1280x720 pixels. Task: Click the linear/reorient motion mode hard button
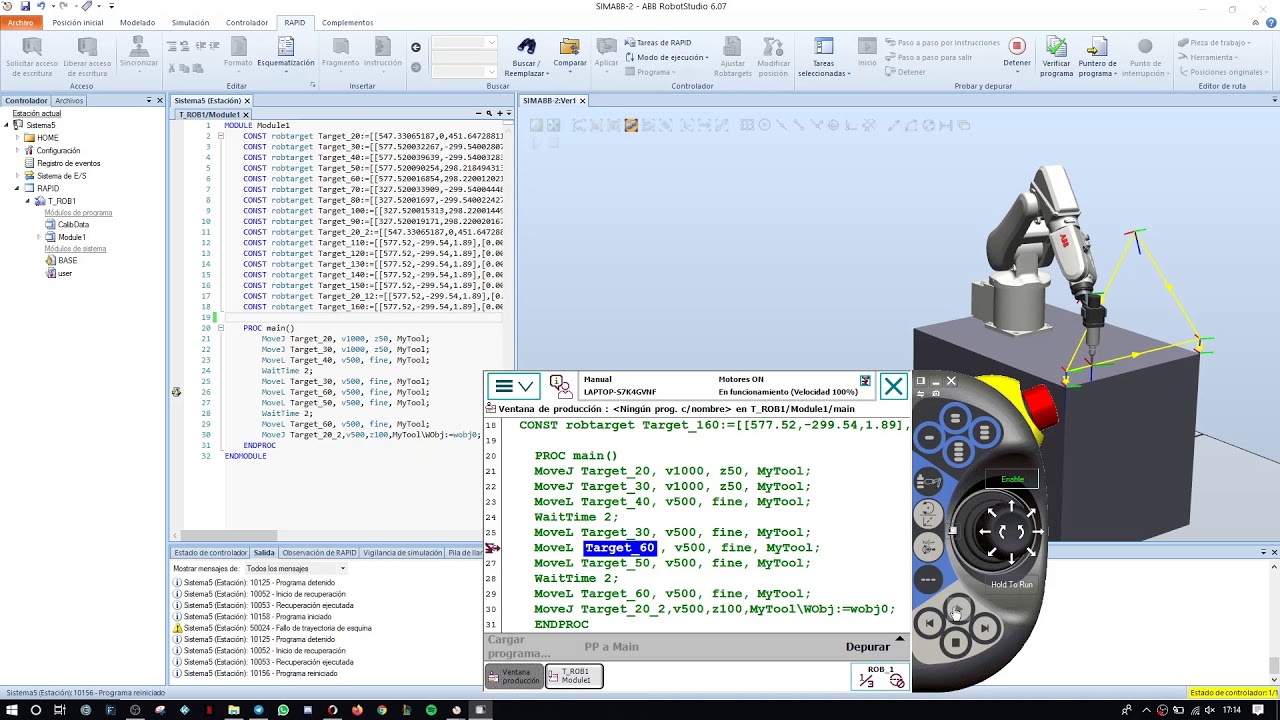928,514
